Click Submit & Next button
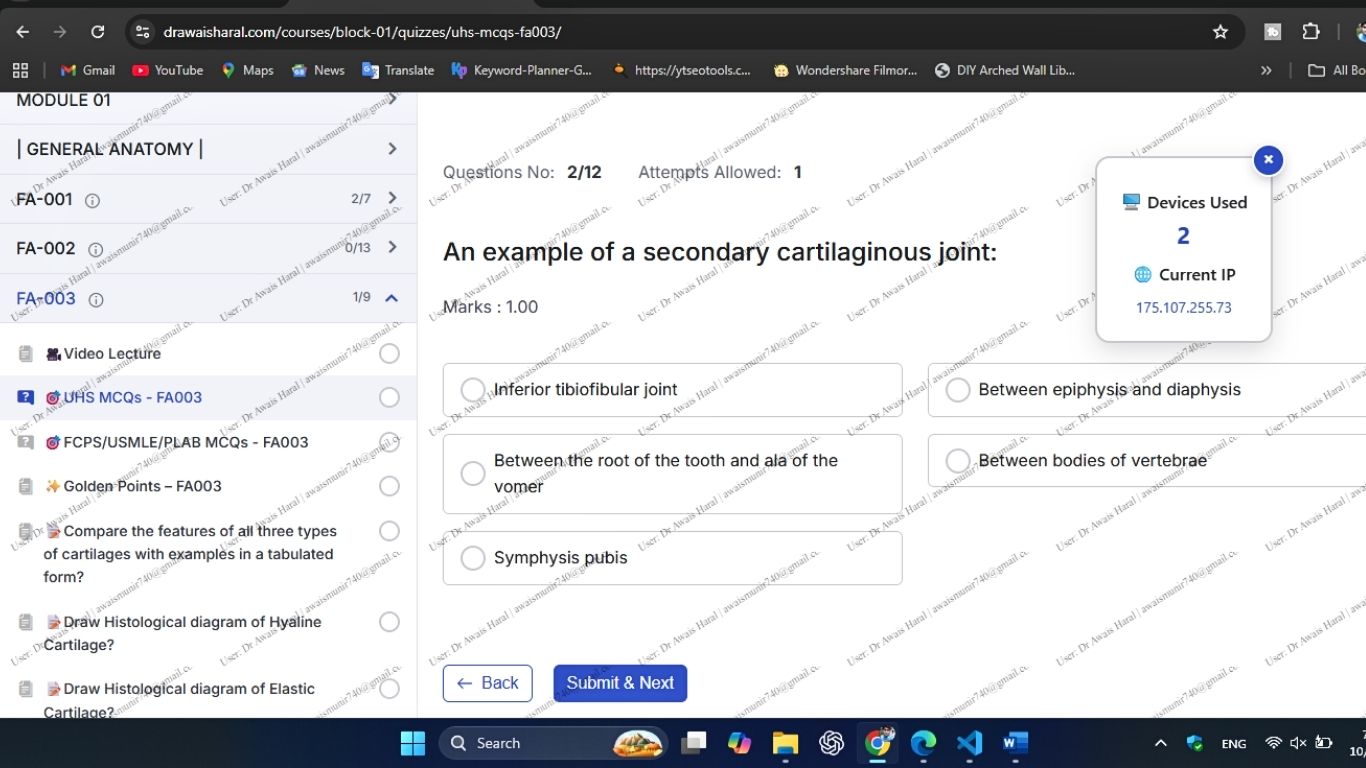Viewport: 1366px width, 768px height. pos(620,683)
